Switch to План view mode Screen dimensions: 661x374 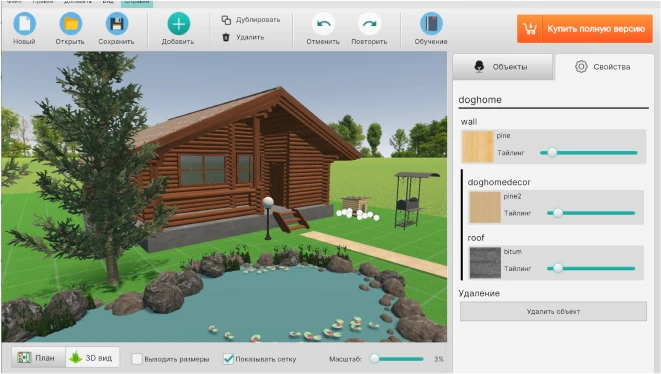pyautogui.click(x=38, y=358)
